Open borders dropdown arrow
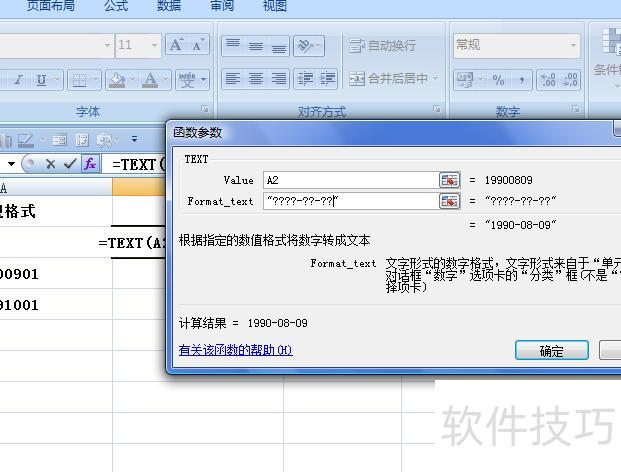The height and width of the screenshot is (472, 621). (x=96, y=80)
